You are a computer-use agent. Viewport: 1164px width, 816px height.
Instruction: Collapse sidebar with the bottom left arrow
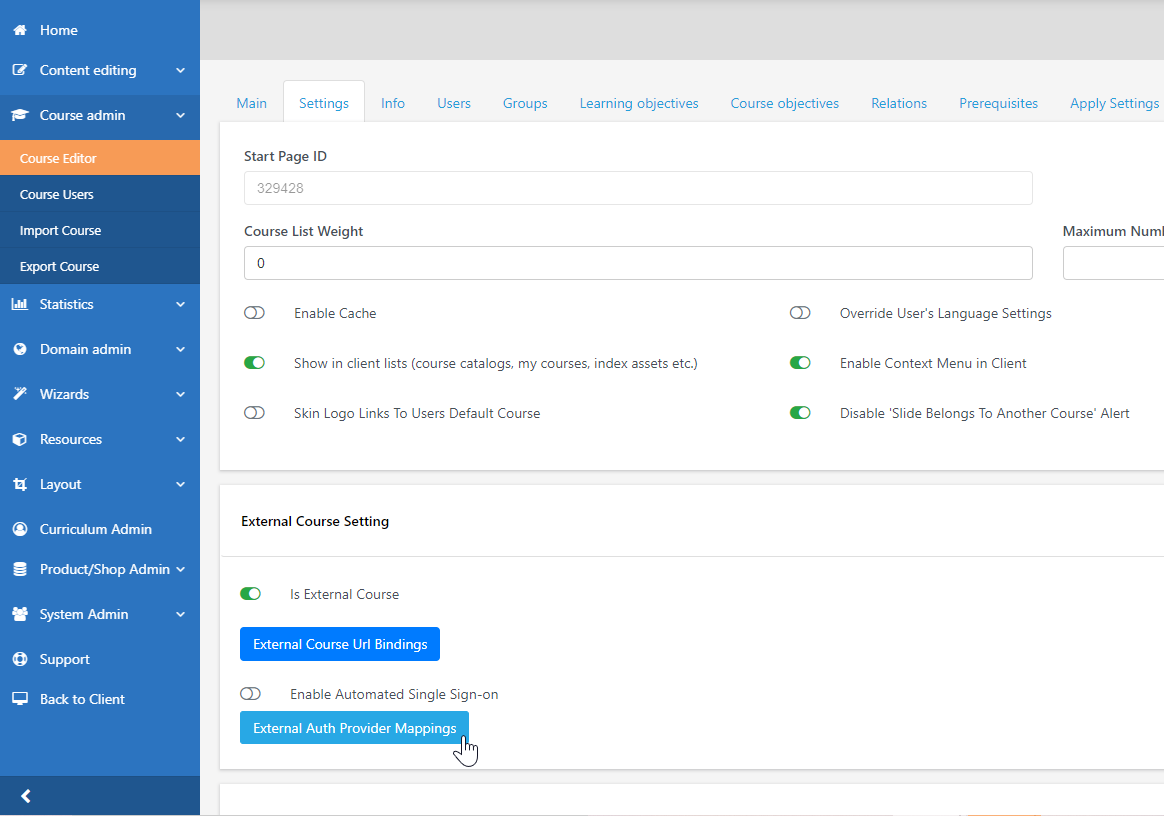26,796
